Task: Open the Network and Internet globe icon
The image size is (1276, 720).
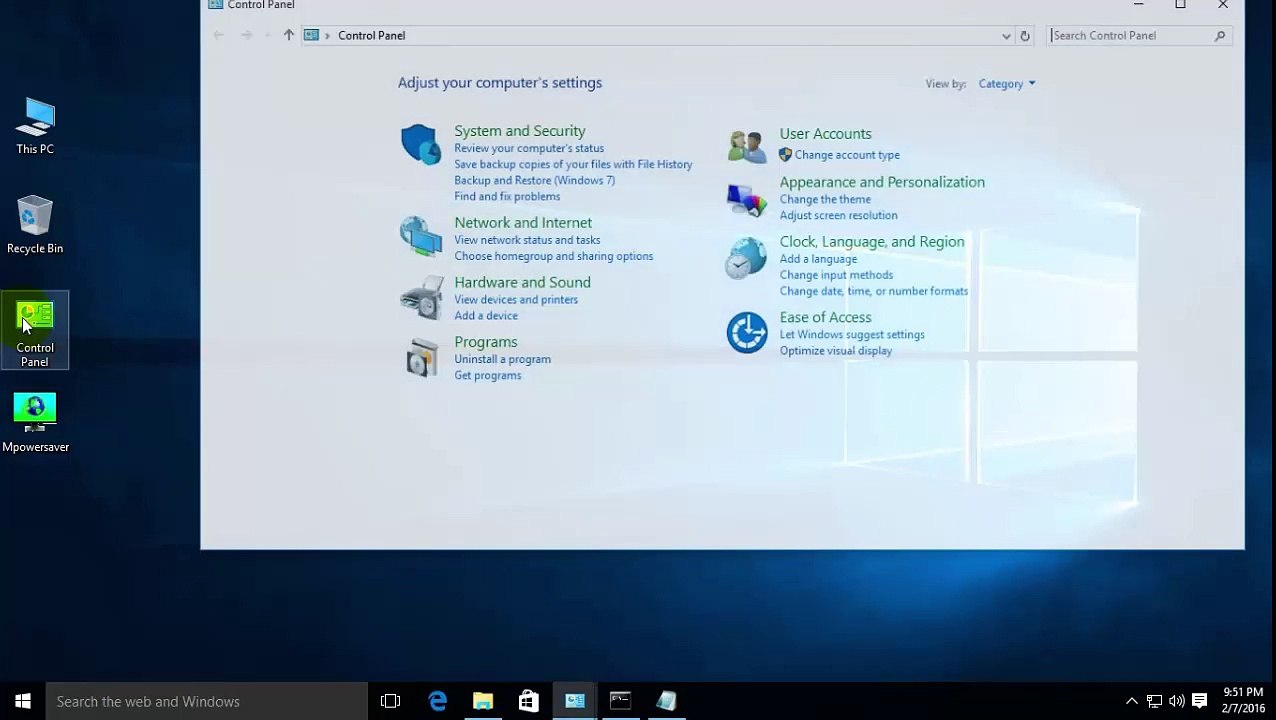Action: 421,236
